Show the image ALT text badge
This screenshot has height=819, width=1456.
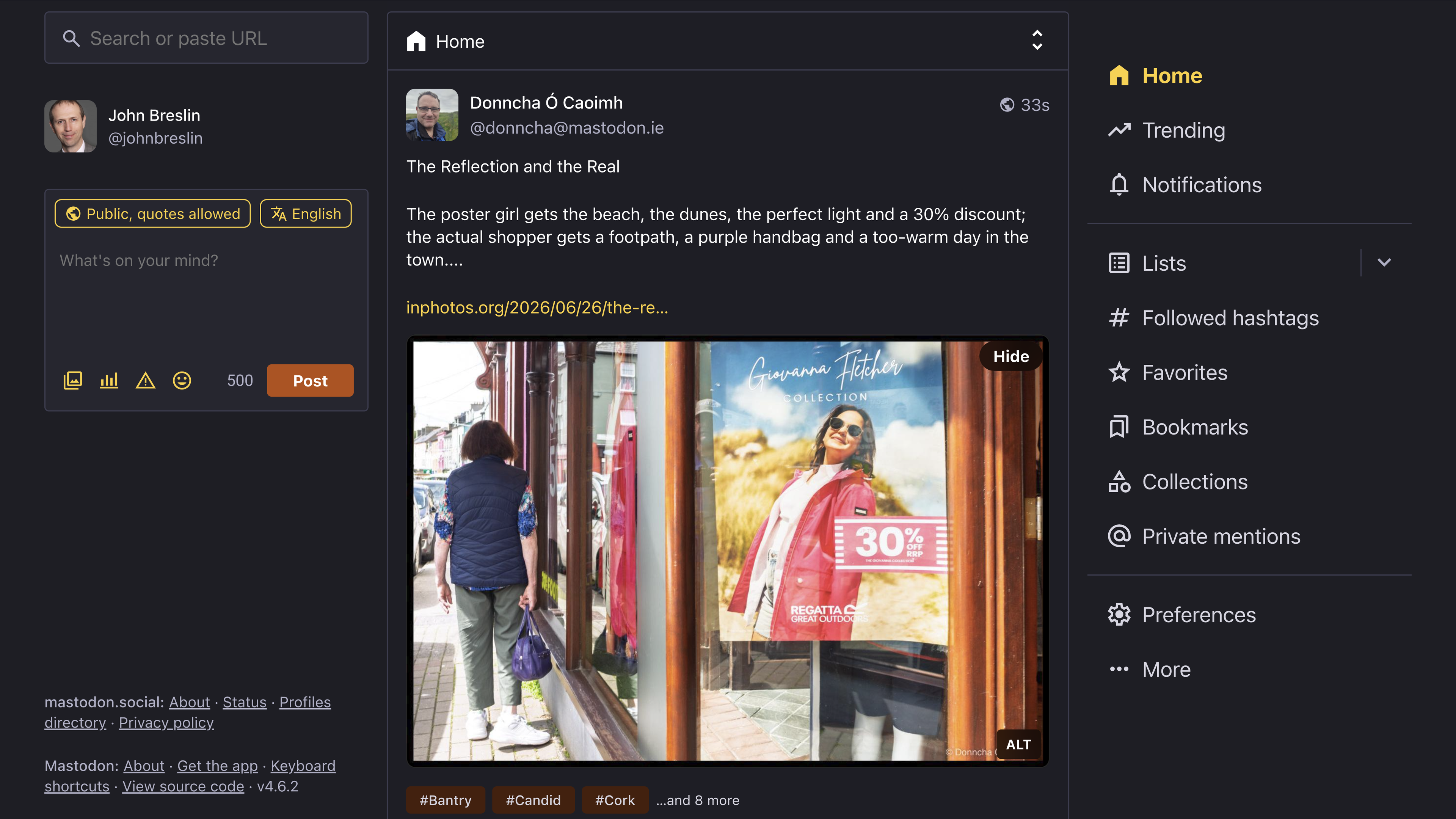pos(1018,744)
